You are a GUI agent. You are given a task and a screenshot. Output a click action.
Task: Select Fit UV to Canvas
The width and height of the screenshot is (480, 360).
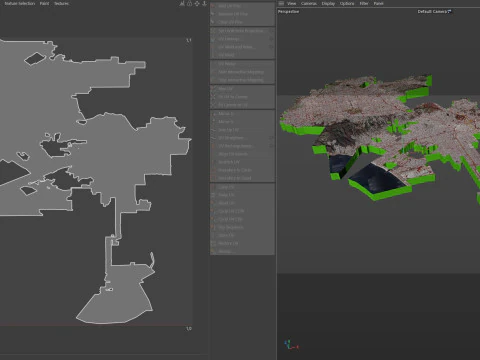pos(242,97)
